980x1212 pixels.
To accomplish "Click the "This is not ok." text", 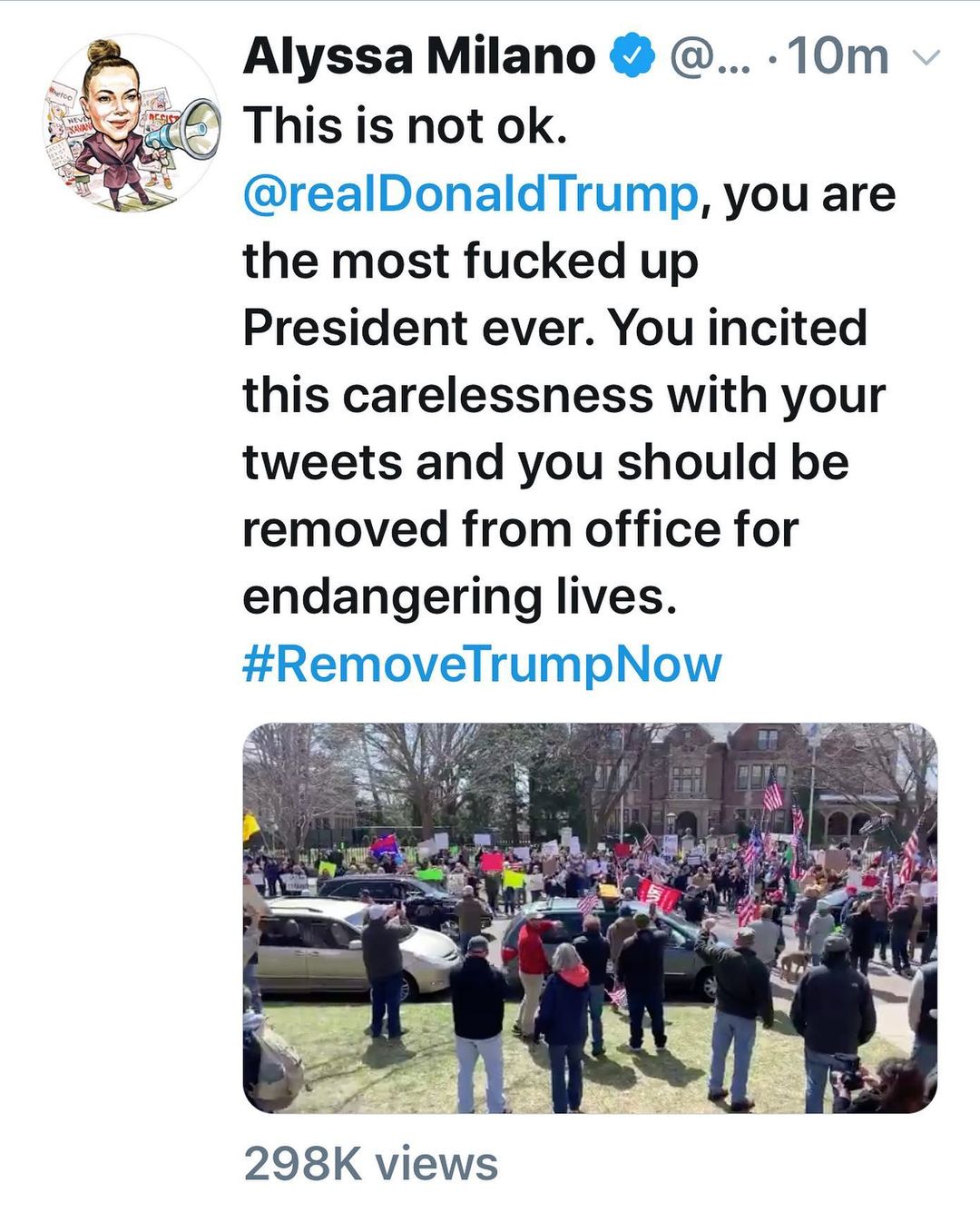I will (x=405, y=125).
